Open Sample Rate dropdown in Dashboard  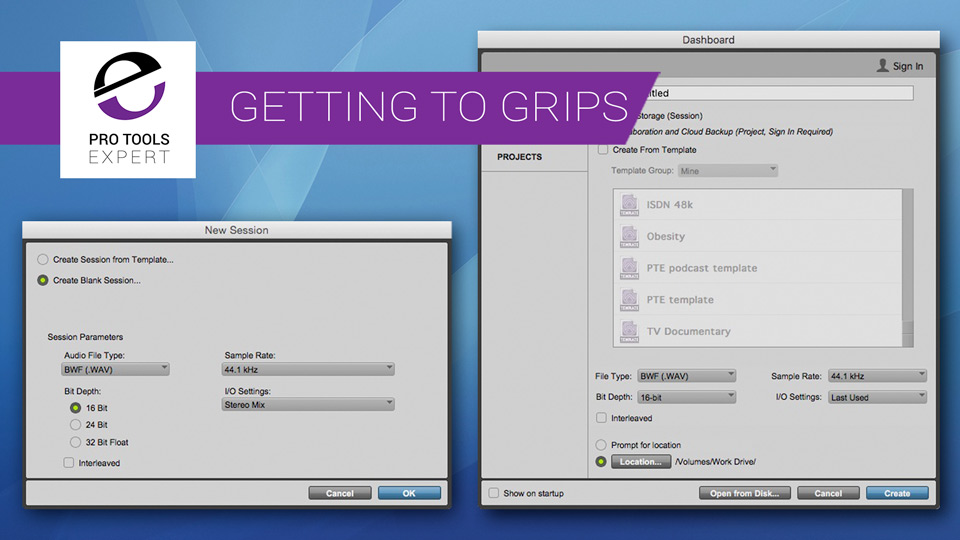point(877,376)
